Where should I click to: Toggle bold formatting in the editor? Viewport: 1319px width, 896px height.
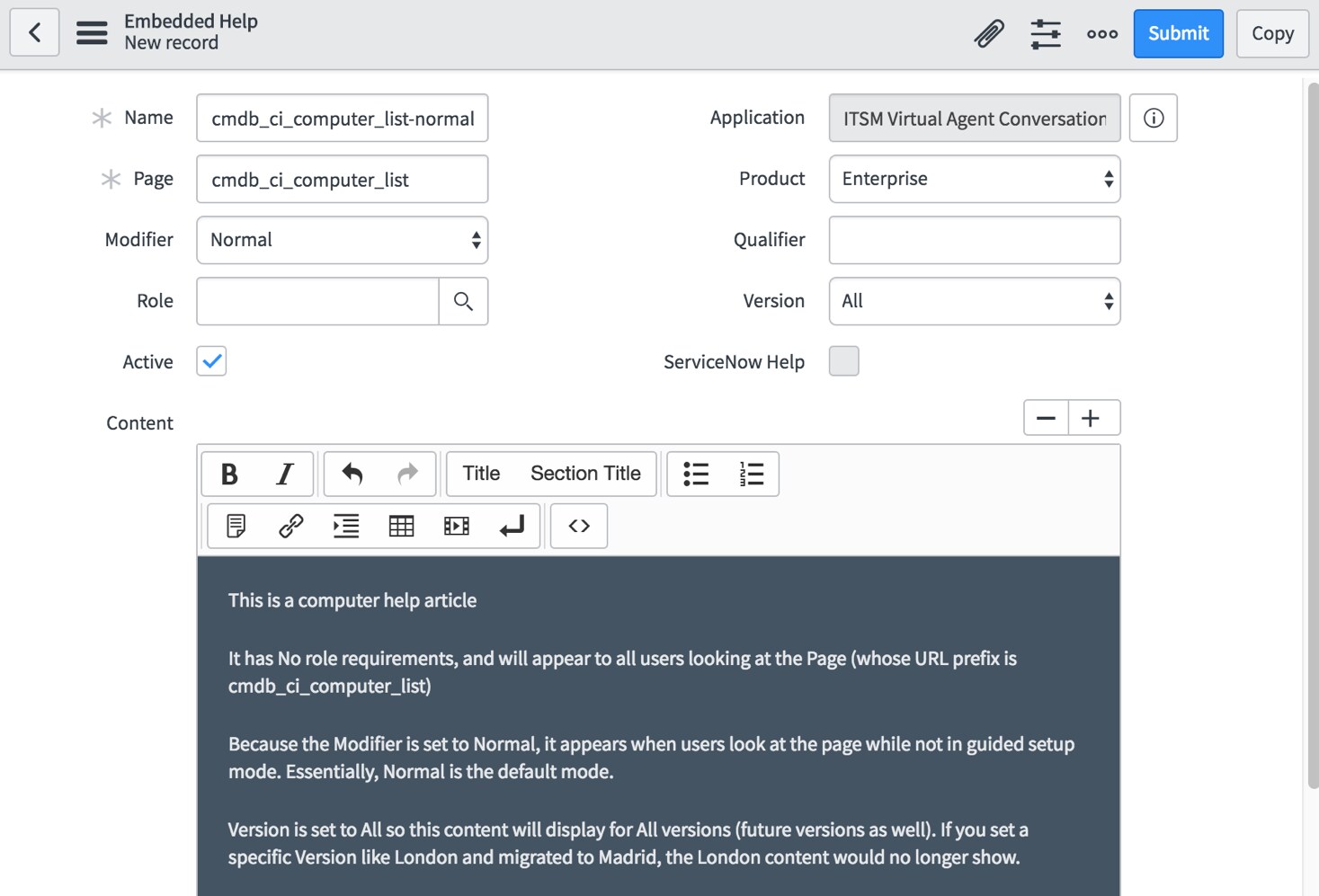[229, 474]
